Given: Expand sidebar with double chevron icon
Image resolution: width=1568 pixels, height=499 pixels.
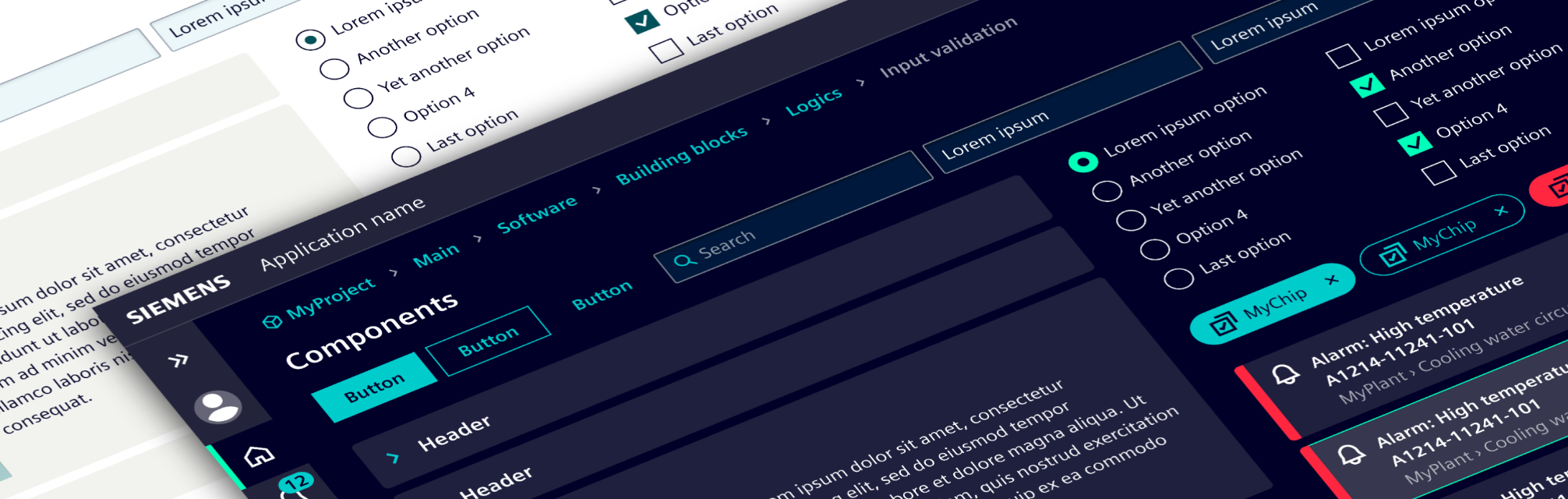Looking at the screenshot, I should pos(178,360).
